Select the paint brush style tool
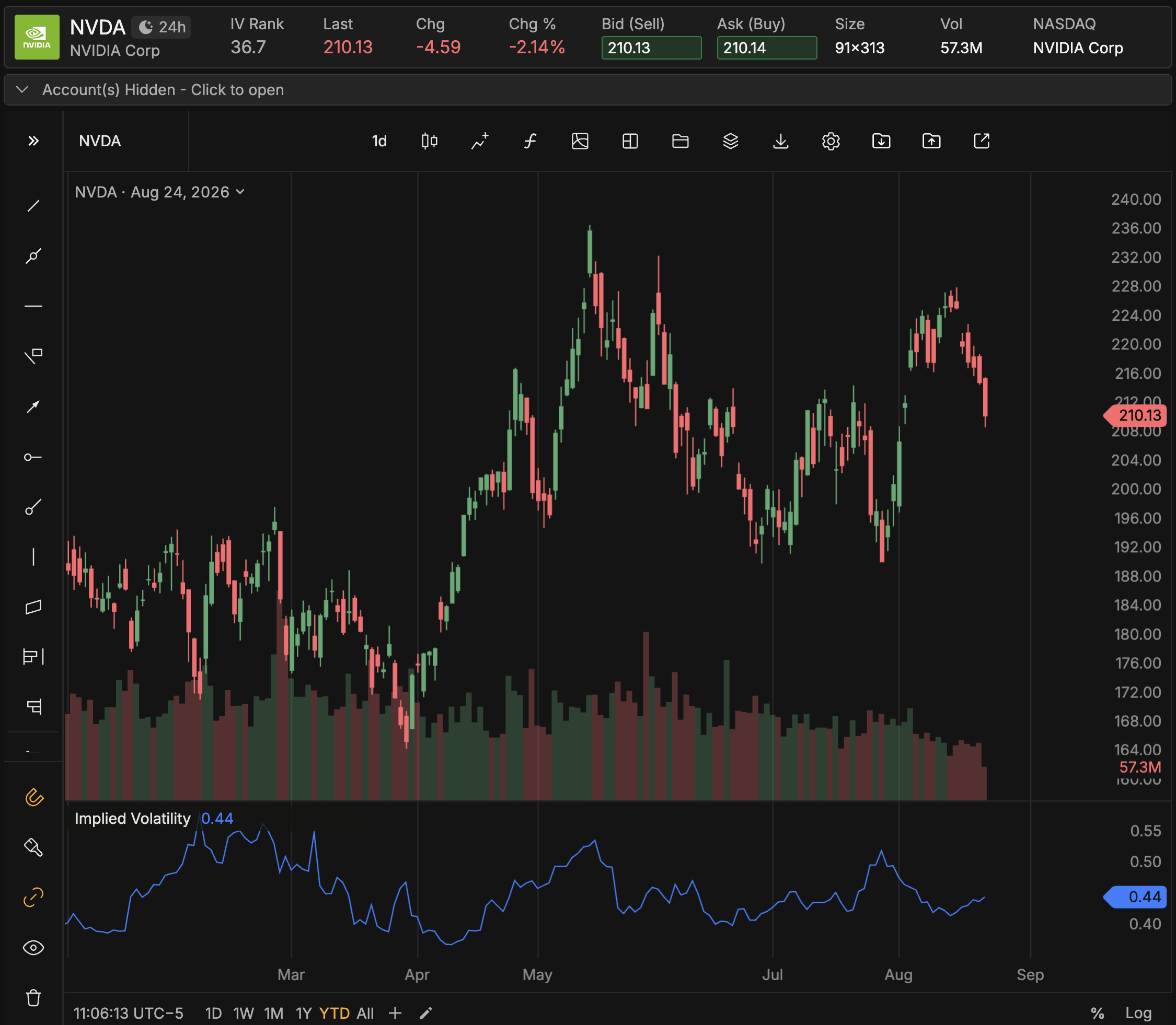This screenshot has width=1176, height=1025. (x=33, y=847)
